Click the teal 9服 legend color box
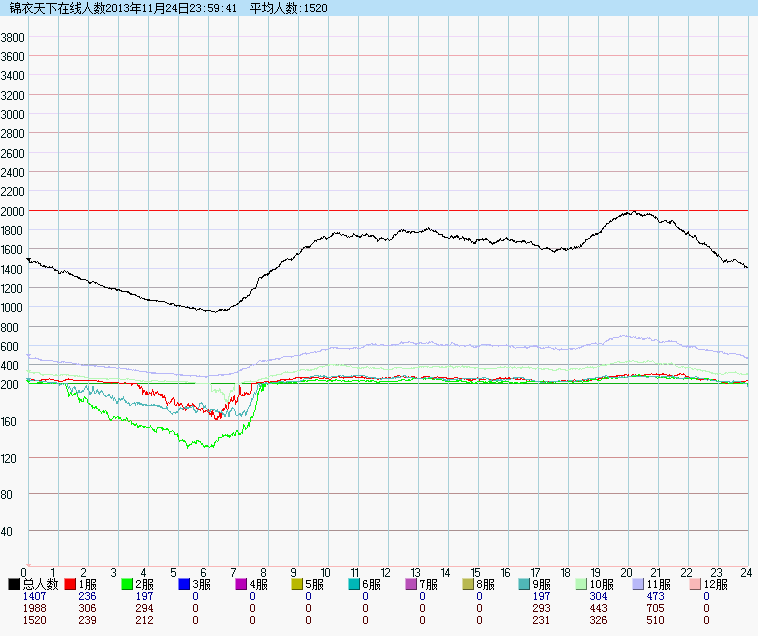This screenshot has height=636, width=758. (x=526, y=584)
